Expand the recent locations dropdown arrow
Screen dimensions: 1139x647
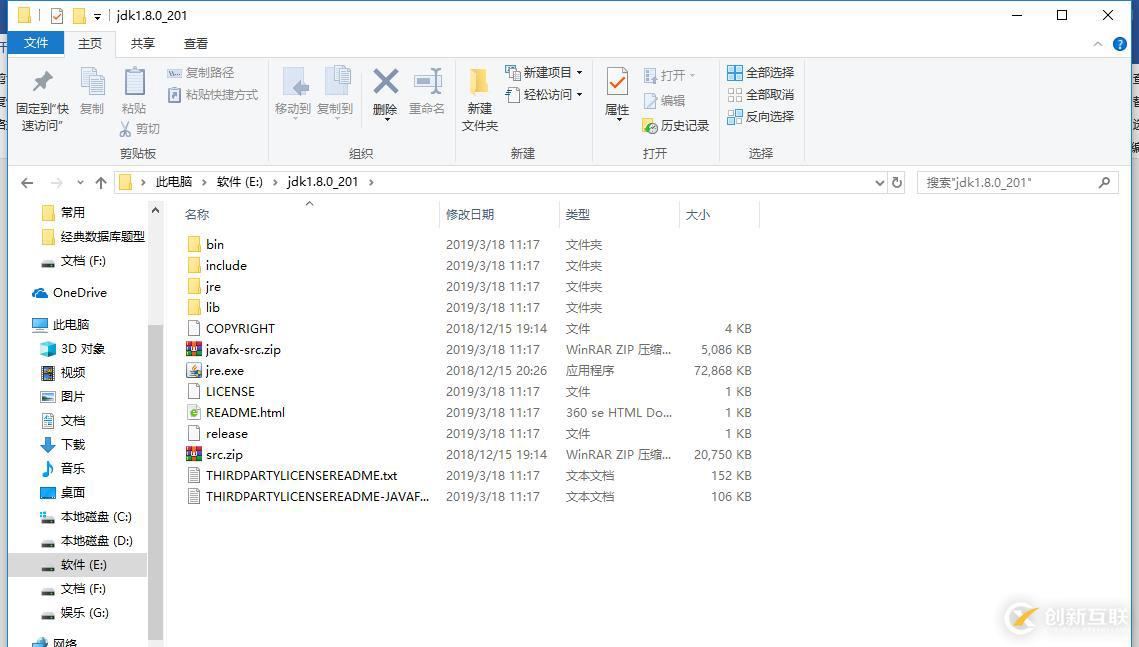(80, 182)
